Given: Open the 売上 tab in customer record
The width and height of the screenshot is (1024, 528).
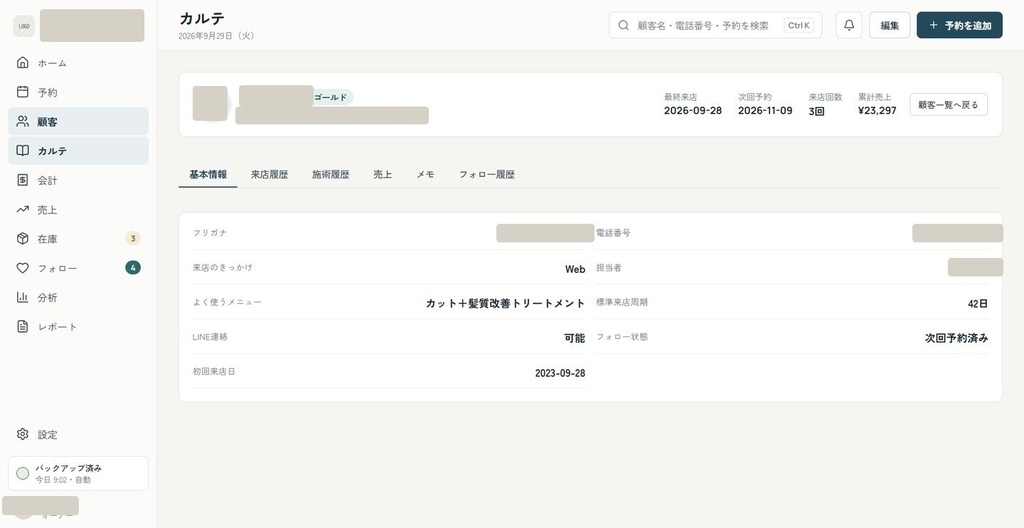Looking at the screenshot, I should point(383,174).
